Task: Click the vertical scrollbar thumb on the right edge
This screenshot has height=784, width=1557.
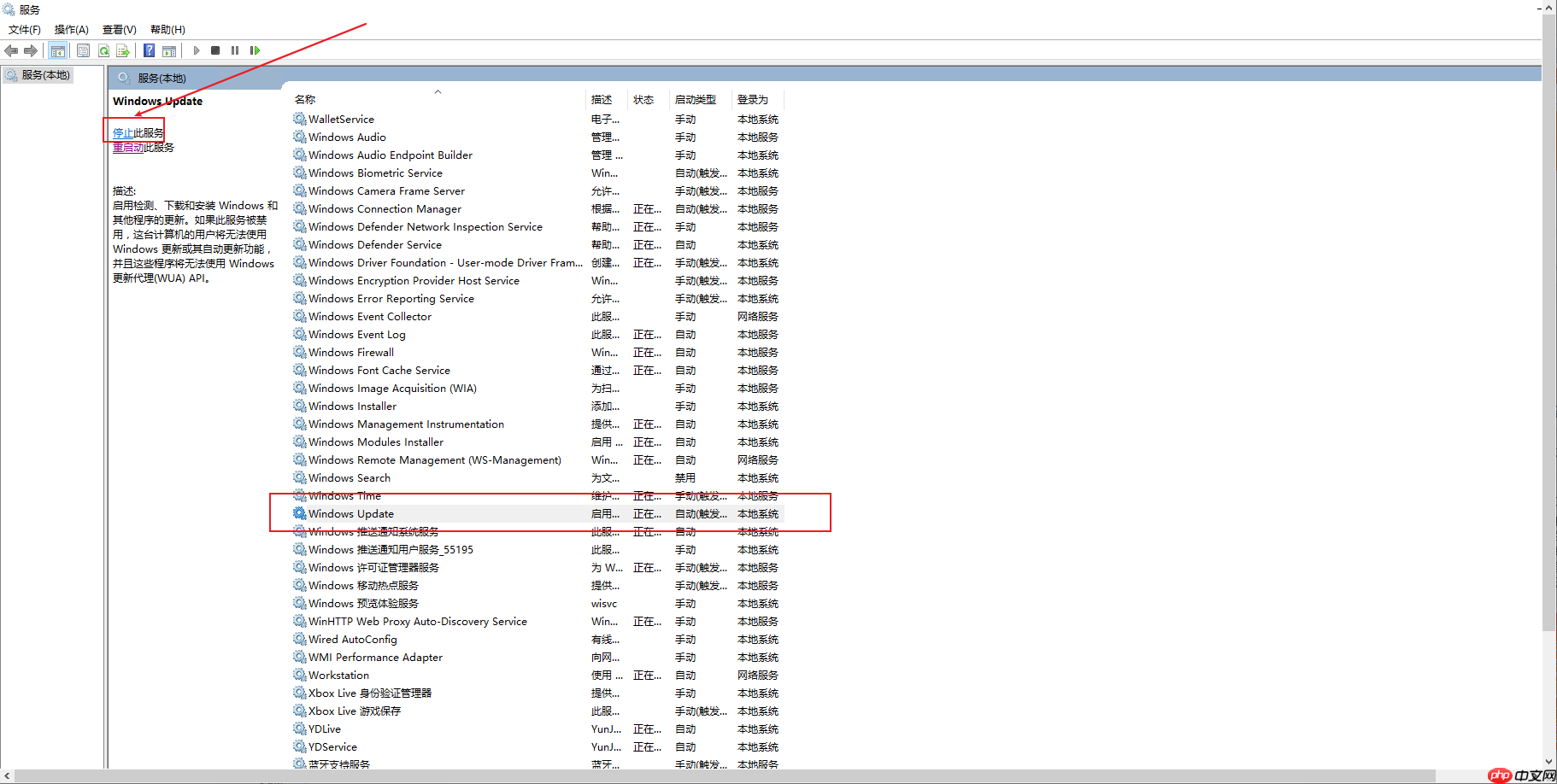Action: (1549, 323)
